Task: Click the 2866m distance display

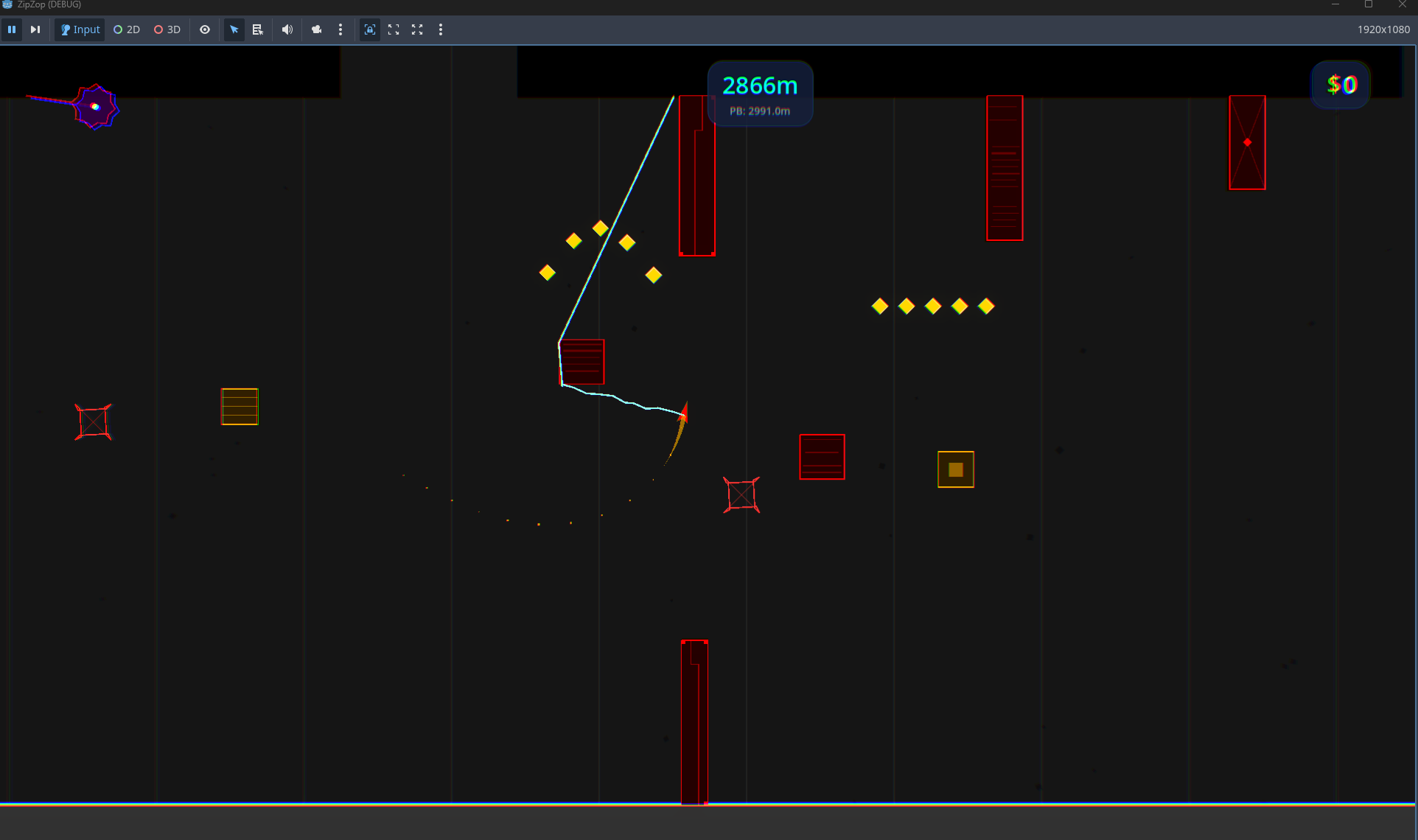Action: pos(760,85)
